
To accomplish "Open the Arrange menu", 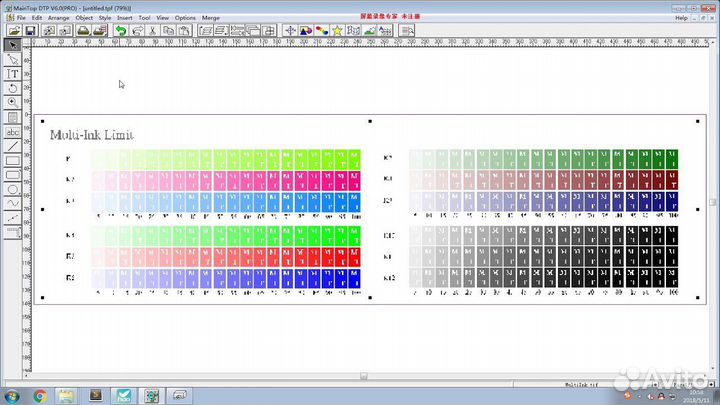I will (58, 18).
